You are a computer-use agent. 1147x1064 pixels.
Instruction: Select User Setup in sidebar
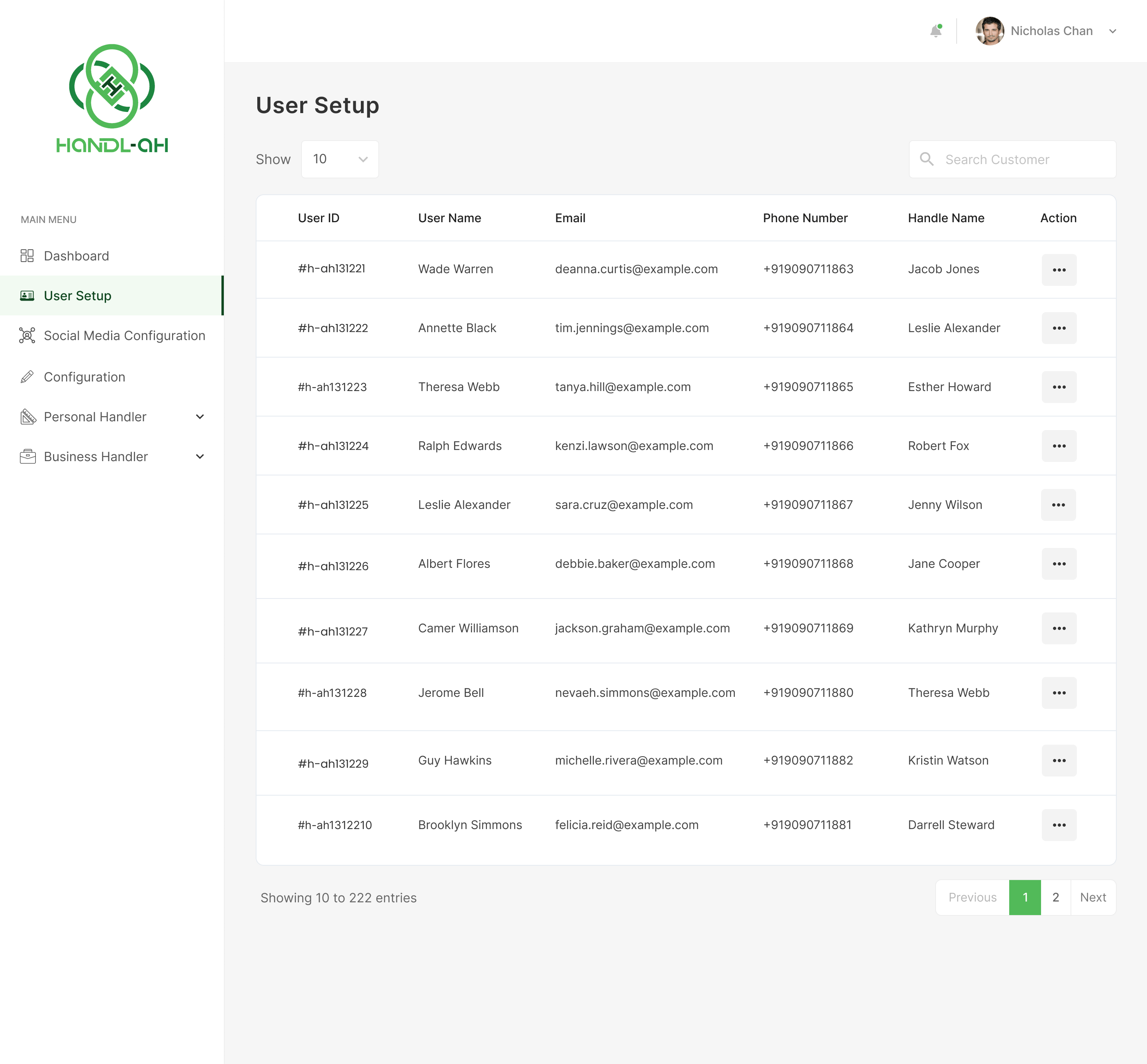(78, 296)
